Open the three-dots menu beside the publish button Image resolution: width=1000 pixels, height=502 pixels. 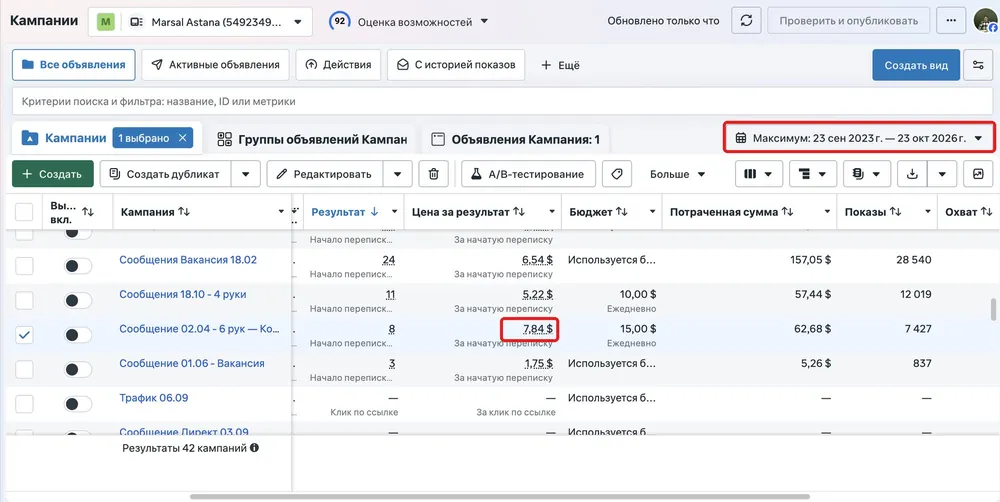pos(951,21)
